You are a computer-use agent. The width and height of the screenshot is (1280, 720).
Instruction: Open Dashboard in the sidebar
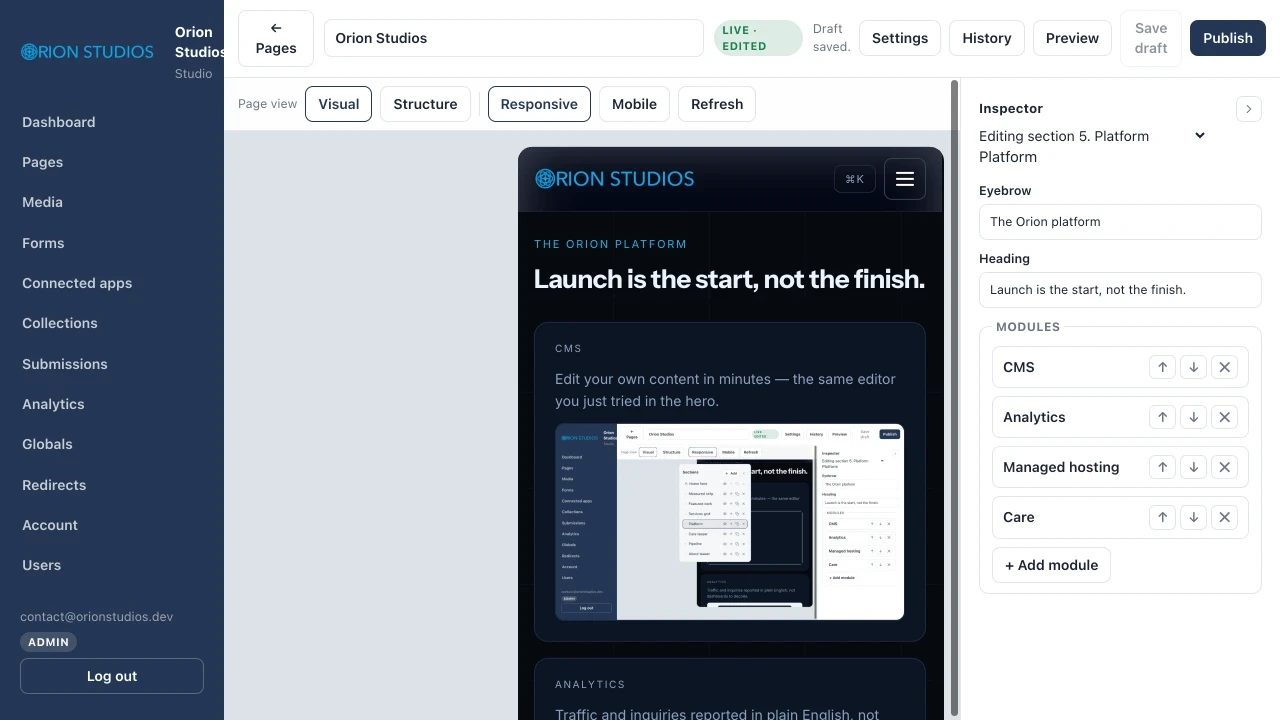(x=59, y=122)
